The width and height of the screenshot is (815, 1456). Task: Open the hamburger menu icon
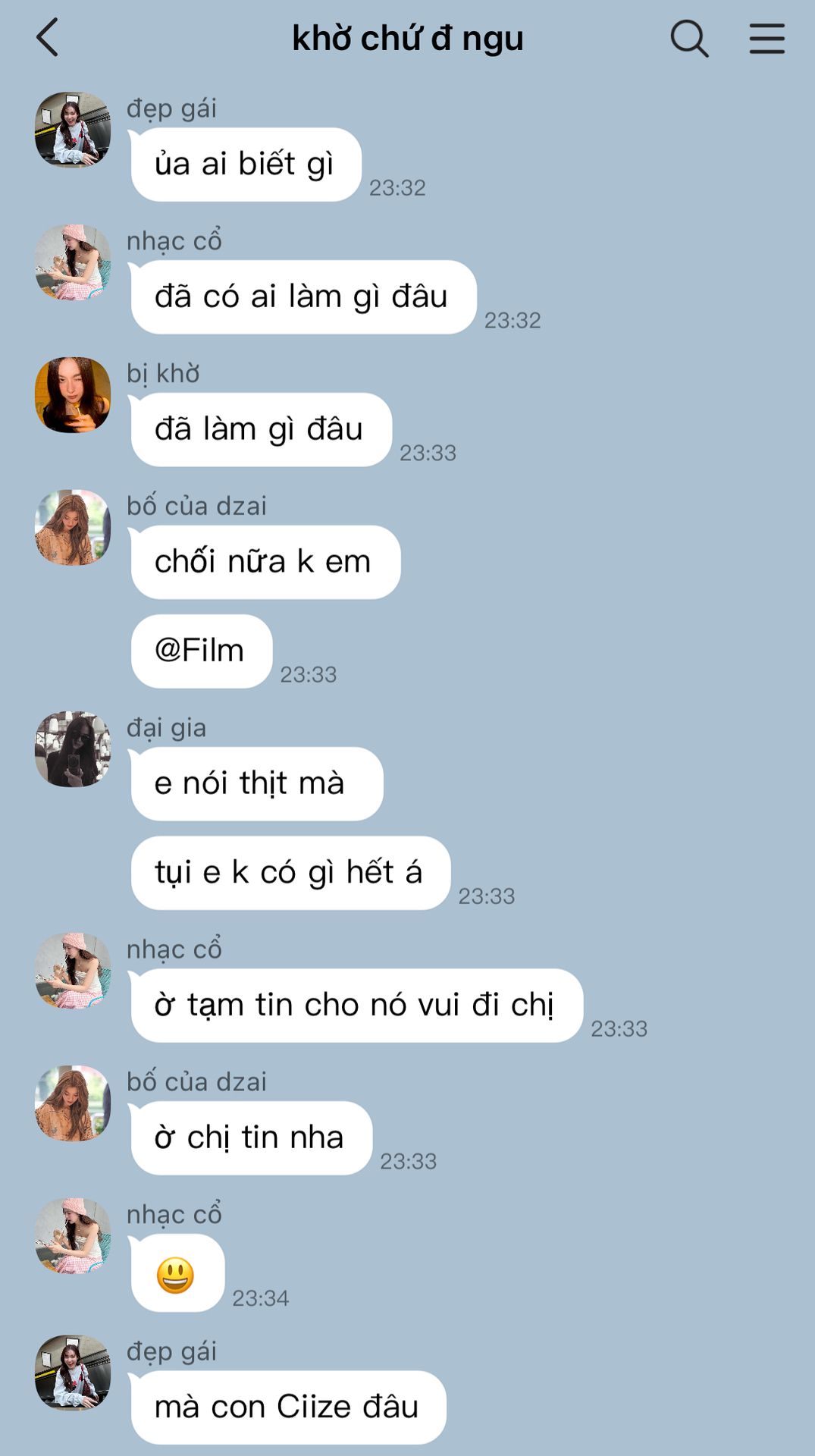pyautogui.click(x=766, y=38)
